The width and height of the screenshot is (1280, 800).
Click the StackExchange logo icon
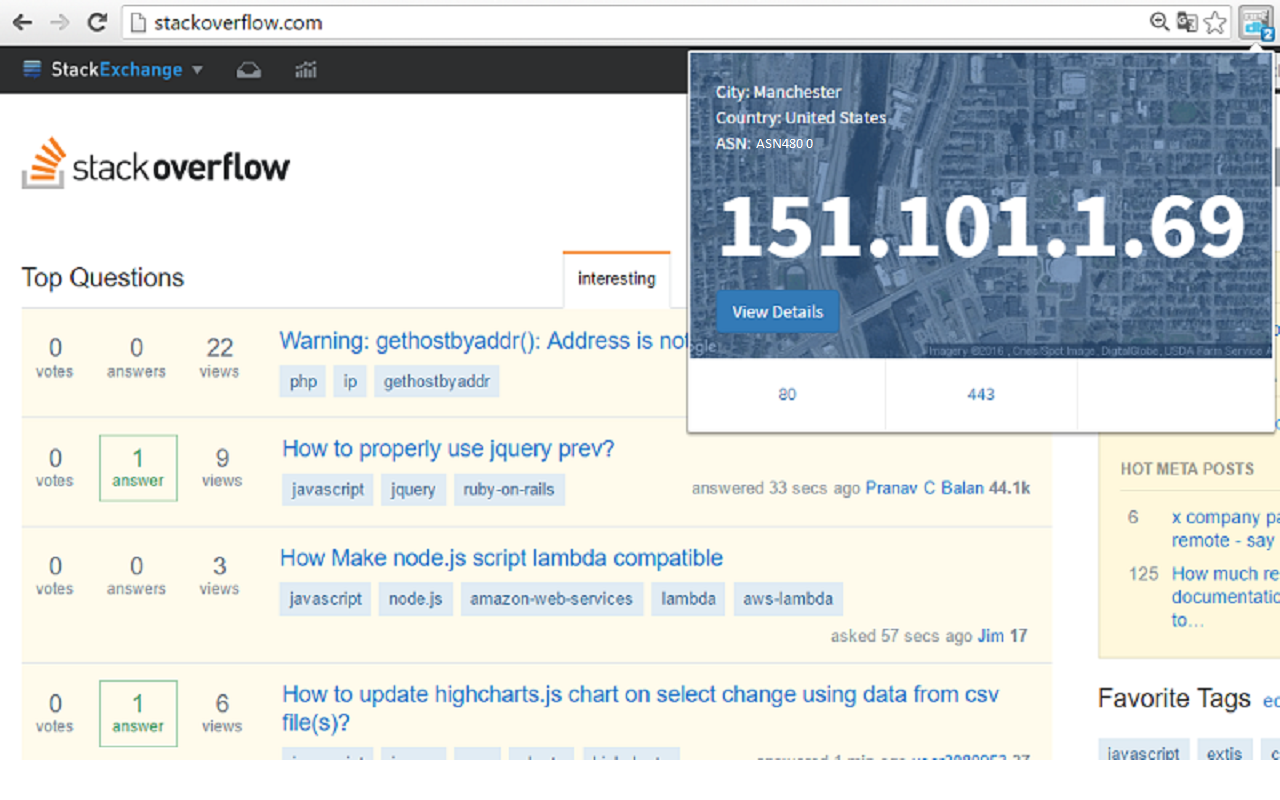(x=33, y=69)
